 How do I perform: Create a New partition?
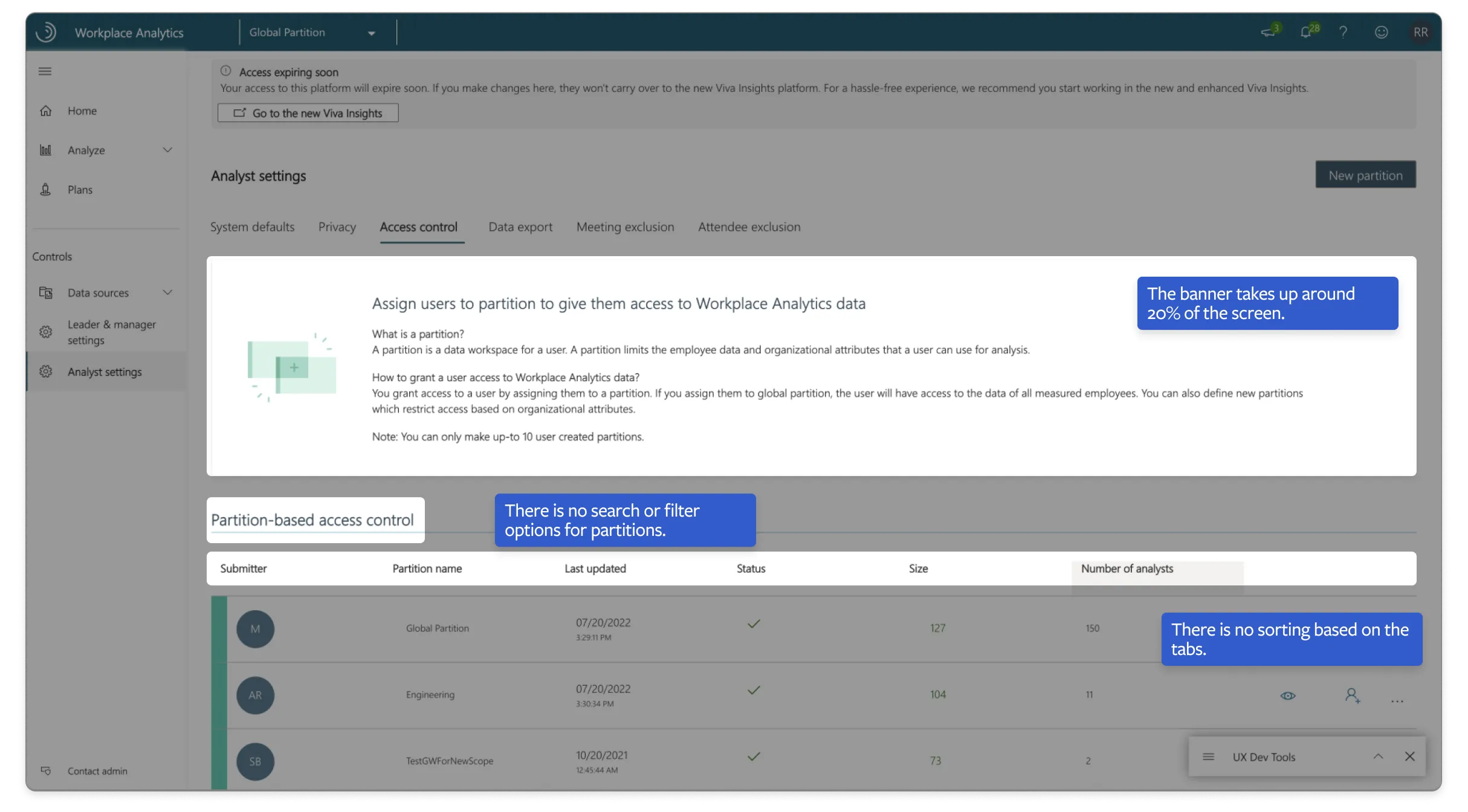click(1365, 175)
